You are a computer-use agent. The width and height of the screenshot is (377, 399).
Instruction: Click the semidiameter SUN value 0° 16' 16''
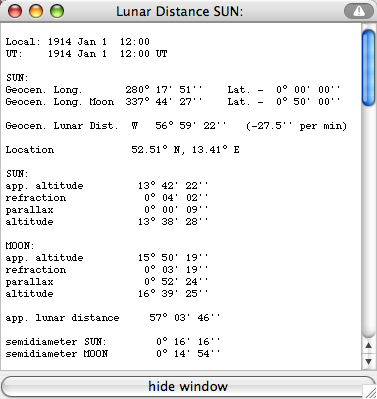pos(188,342)
